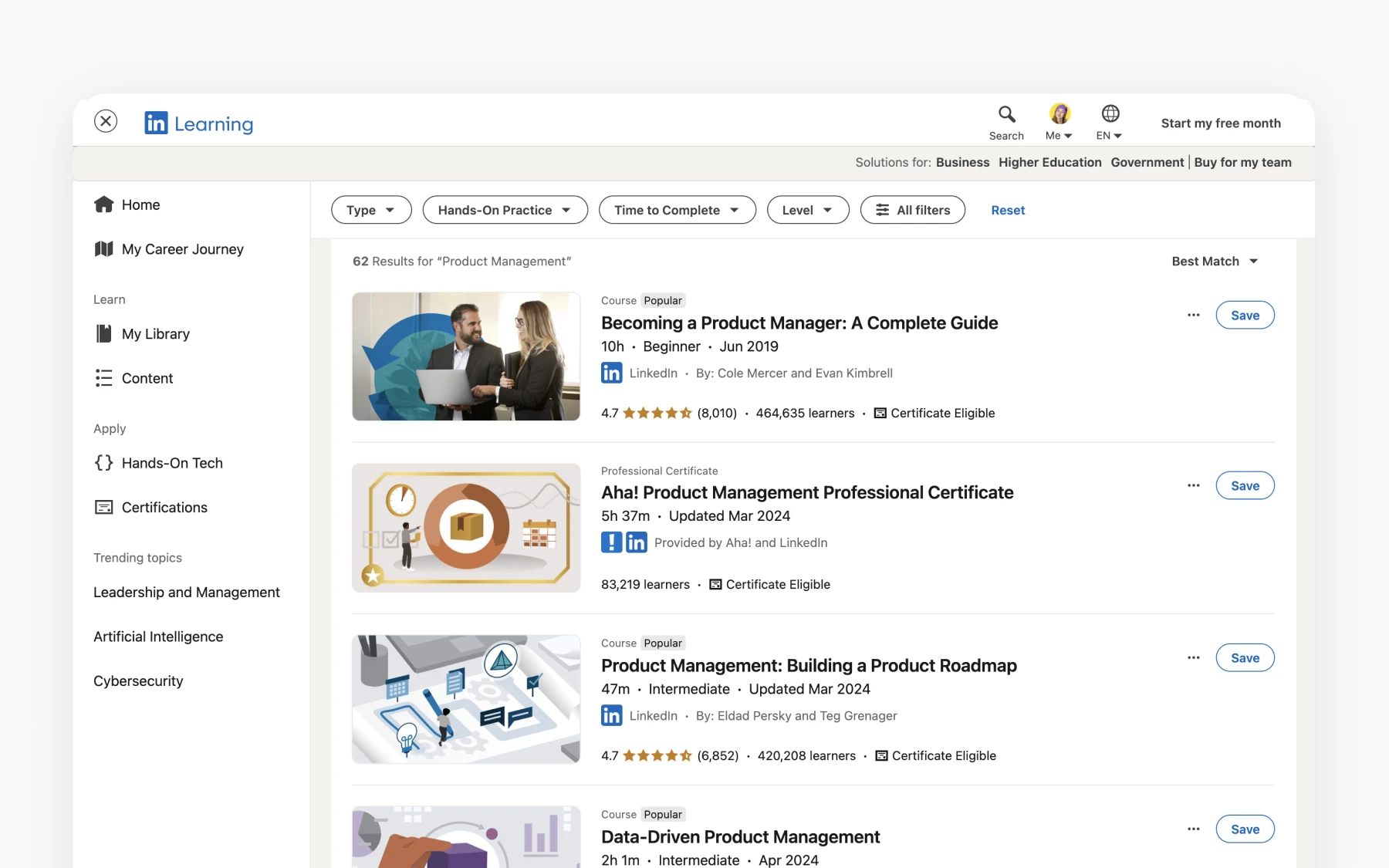This screenshot has width=1389, height=868.
Task: Click Provided by Aha! and LinkedIn text
Action: (x=741, y=543)
